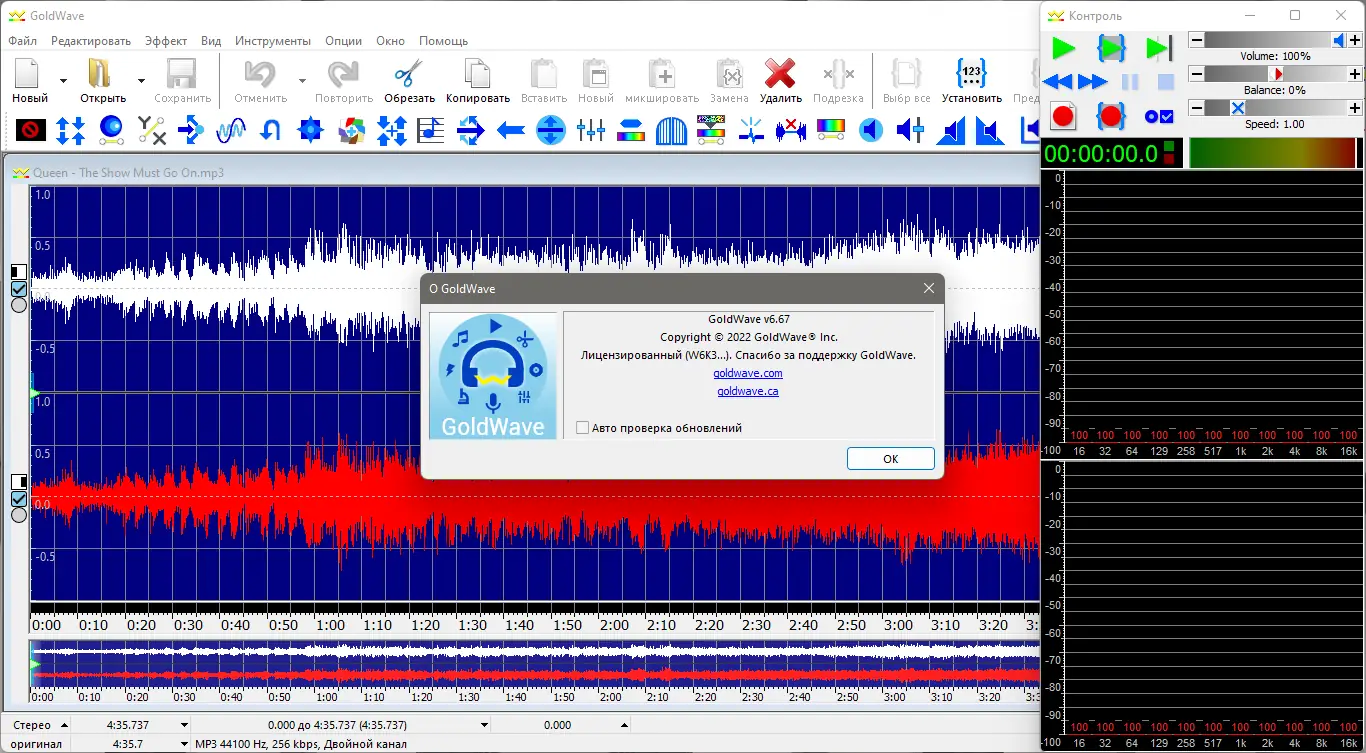Open the goldwave.com link
The width and height of the screenshot is (1366, 753).
pyautogui.click(x=748, y=373)
